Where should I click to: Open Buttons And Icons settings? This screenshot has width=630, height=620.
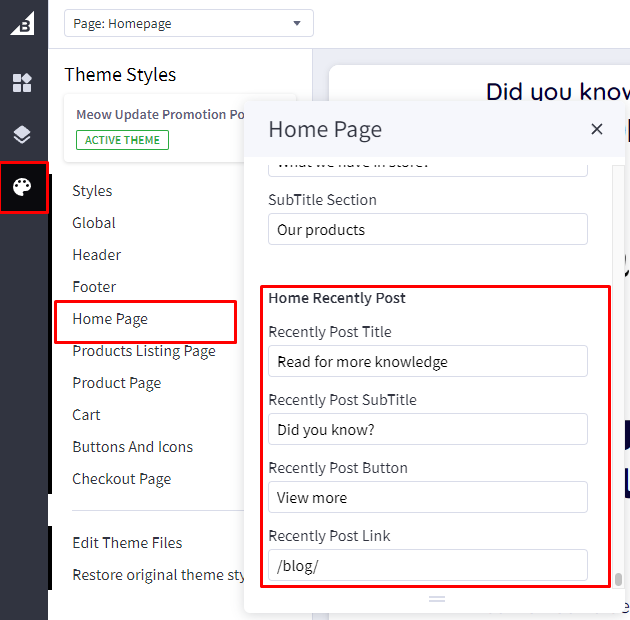coord(132,447)
